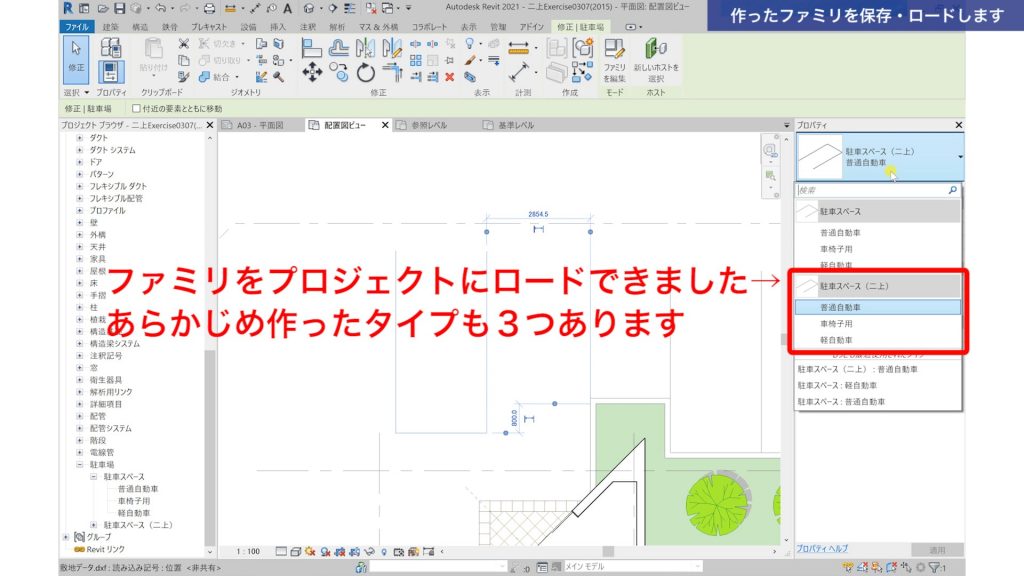The width and height of the screenshot is (1024, 576).
Task: Select the Move tool in the Modify panel
Action: pyautogui.click(x=311, y=70)
